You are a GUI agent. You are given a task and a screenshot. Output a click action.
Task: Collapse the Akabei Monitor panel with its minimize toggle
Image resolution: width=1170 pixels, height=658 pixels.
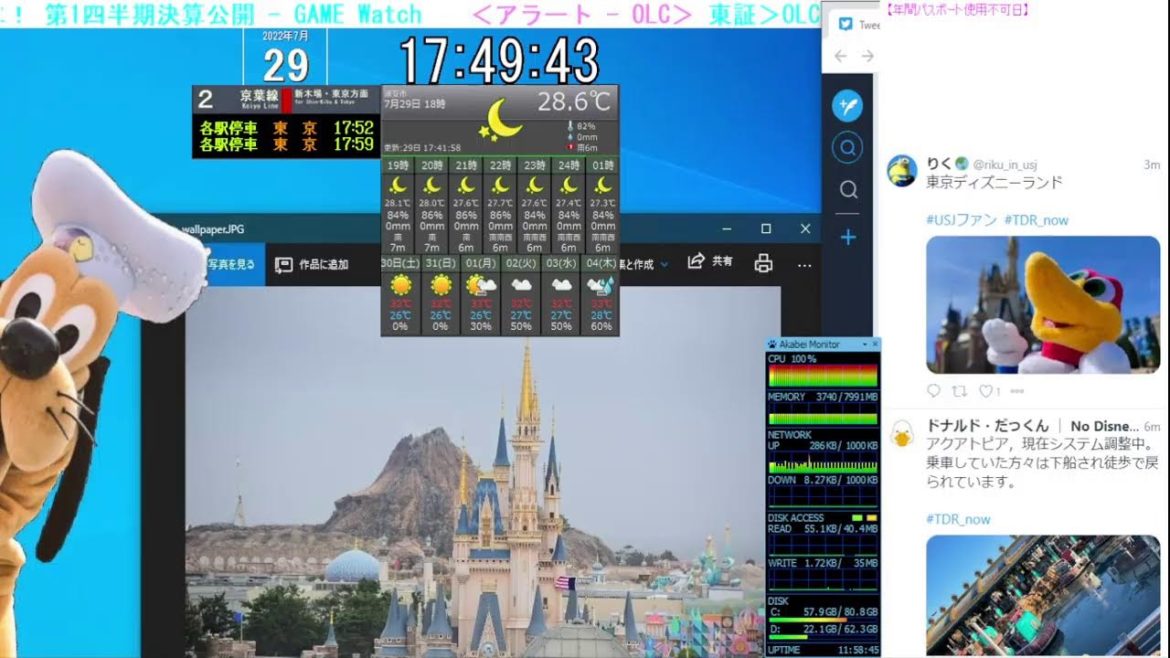point(866,344)
